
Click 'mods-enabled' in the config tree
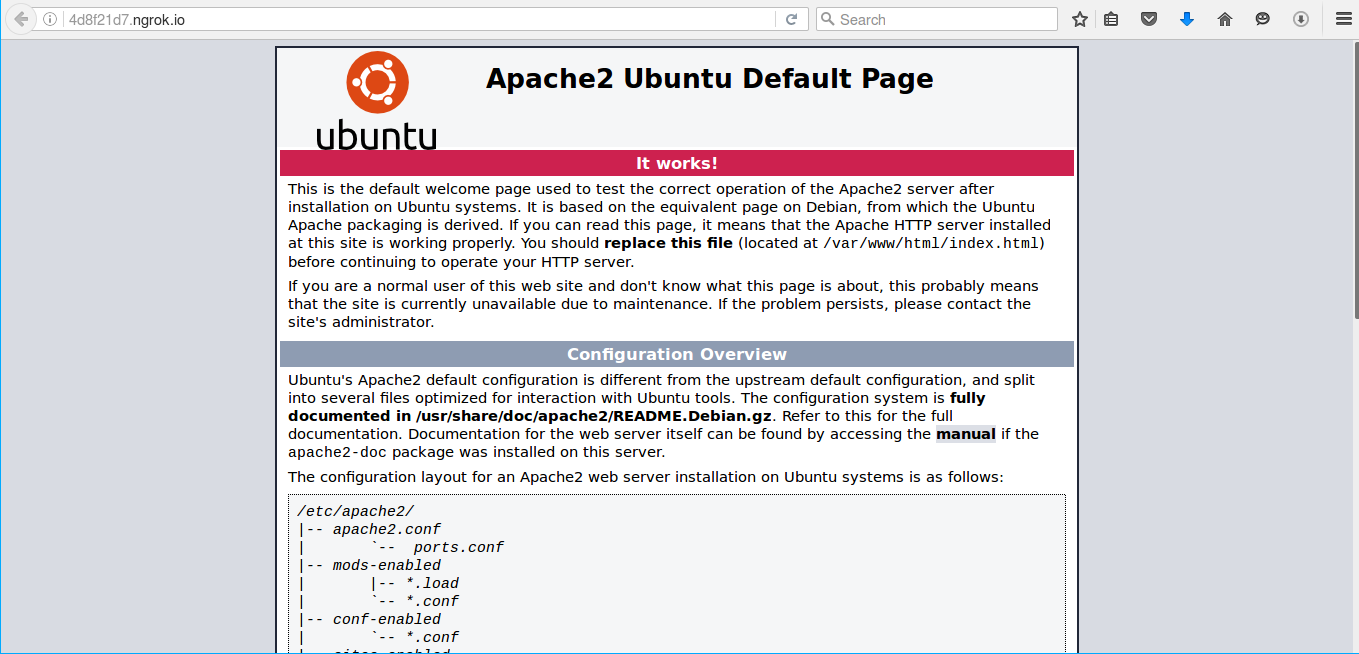[x=387, y=566]
